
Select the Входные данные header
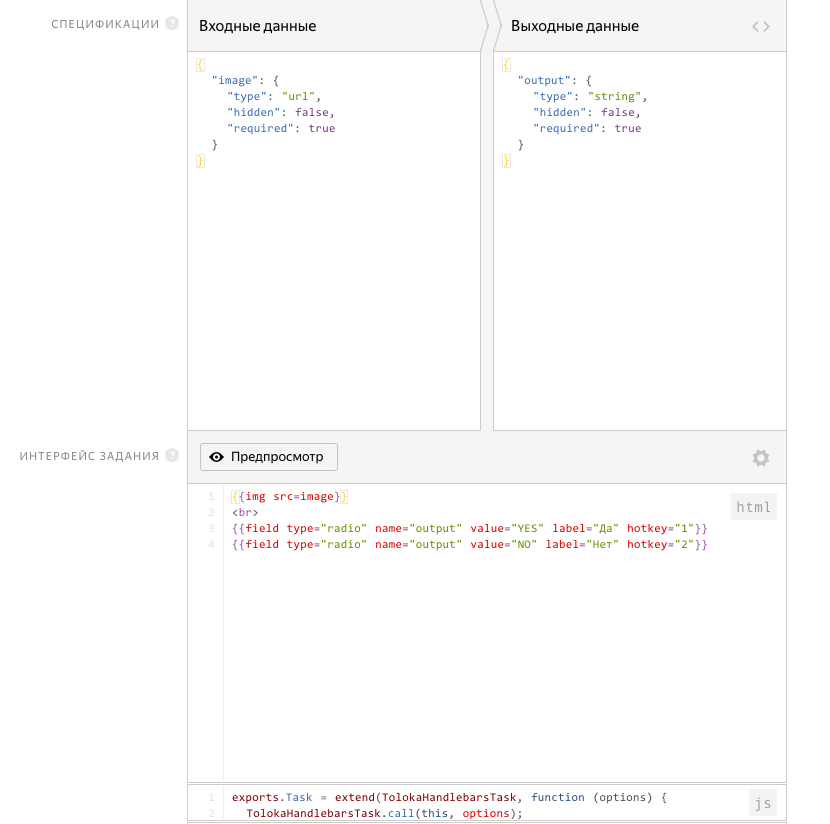tap(258, 26)
